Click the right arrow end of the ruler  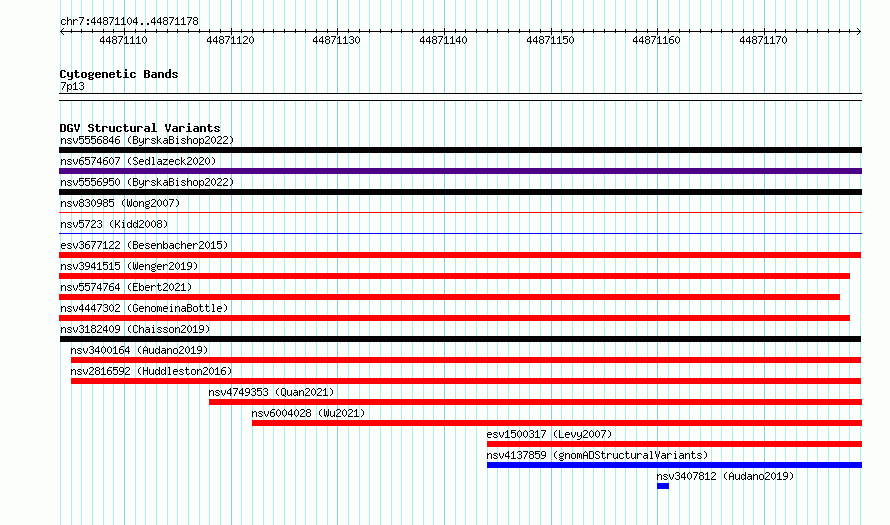859,31
